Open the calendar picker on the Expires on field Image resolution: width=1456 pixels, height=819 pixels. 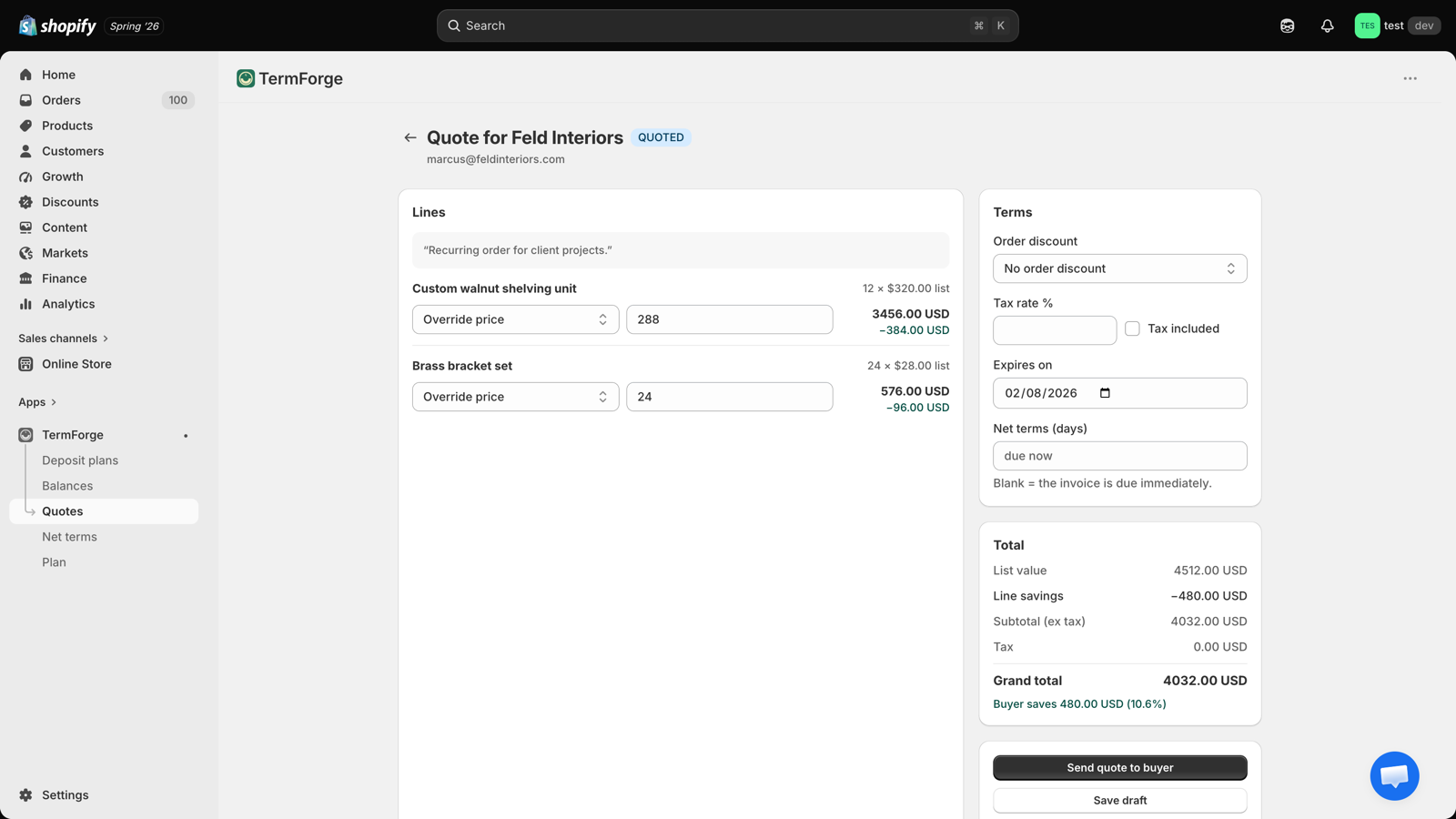[1105, 393]
